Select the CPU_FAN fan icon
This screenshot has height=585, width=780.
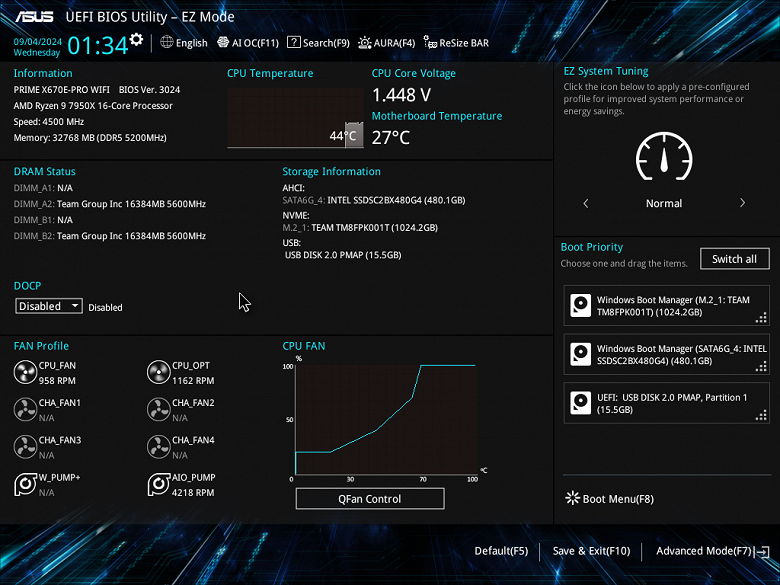tap(25, 373)
